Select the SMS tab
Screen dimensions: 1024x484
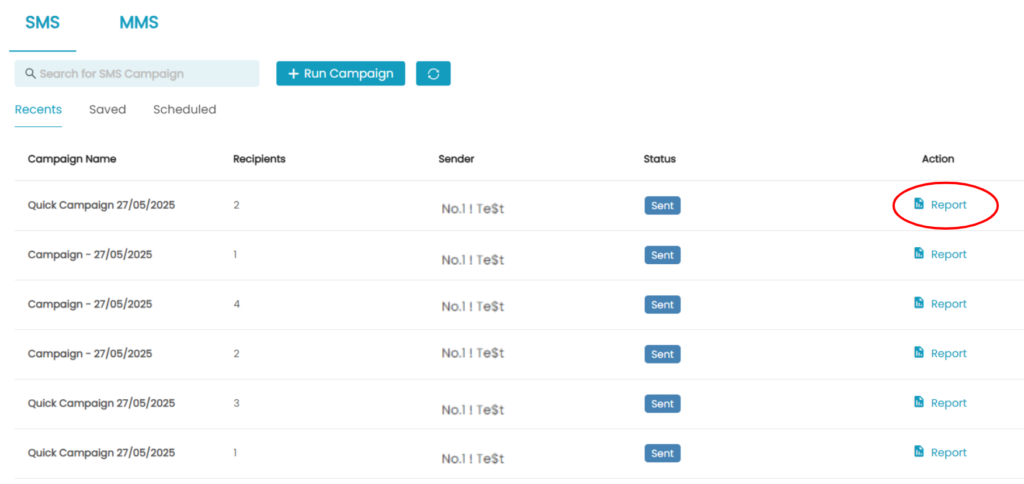tap(42, 23)
